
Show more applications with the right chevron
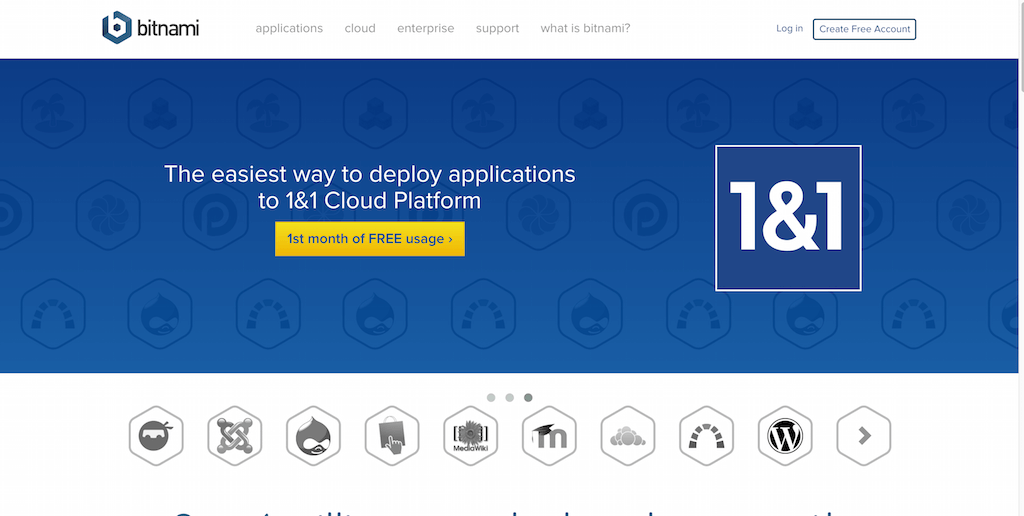tap(864, 436)
